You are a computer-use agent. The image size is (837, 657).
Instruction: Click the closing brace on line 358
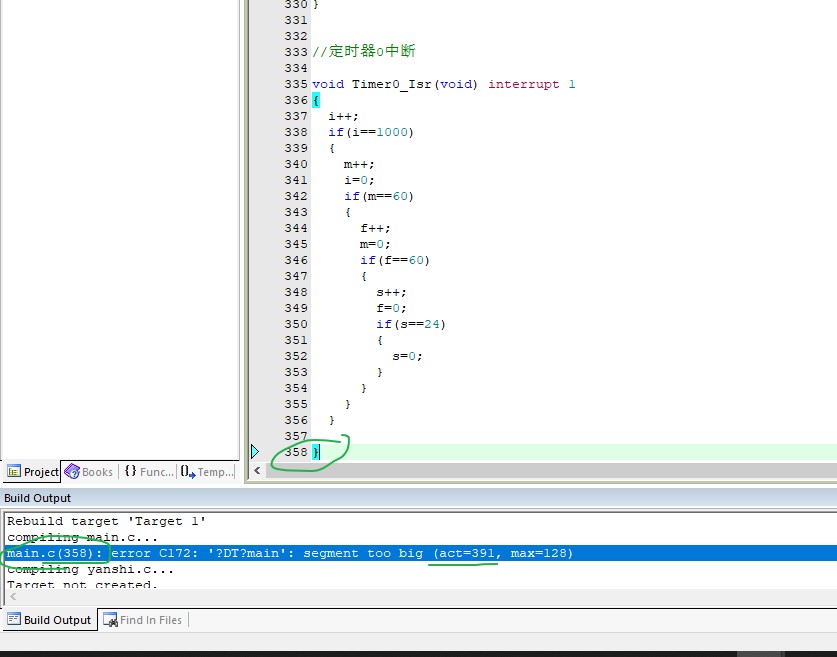click(x=316, y=453)
